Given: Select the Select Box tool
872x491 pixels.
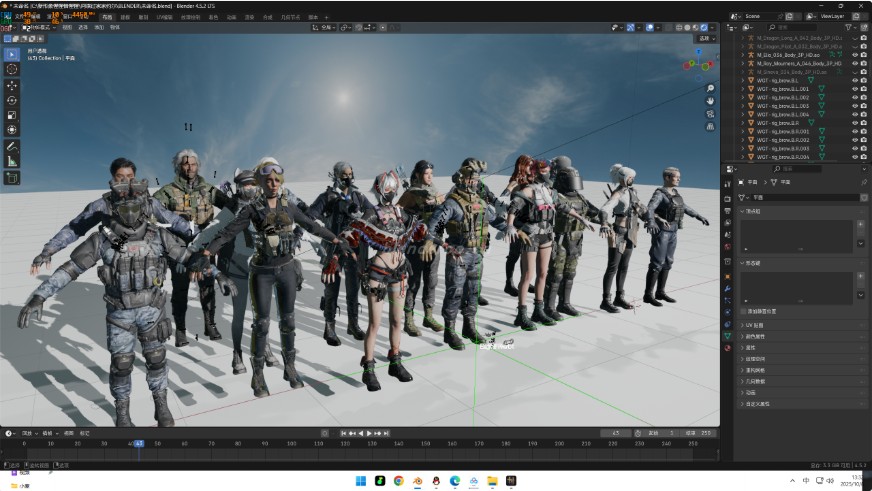Looking at the screenshot, I should (x=12, y=54).
